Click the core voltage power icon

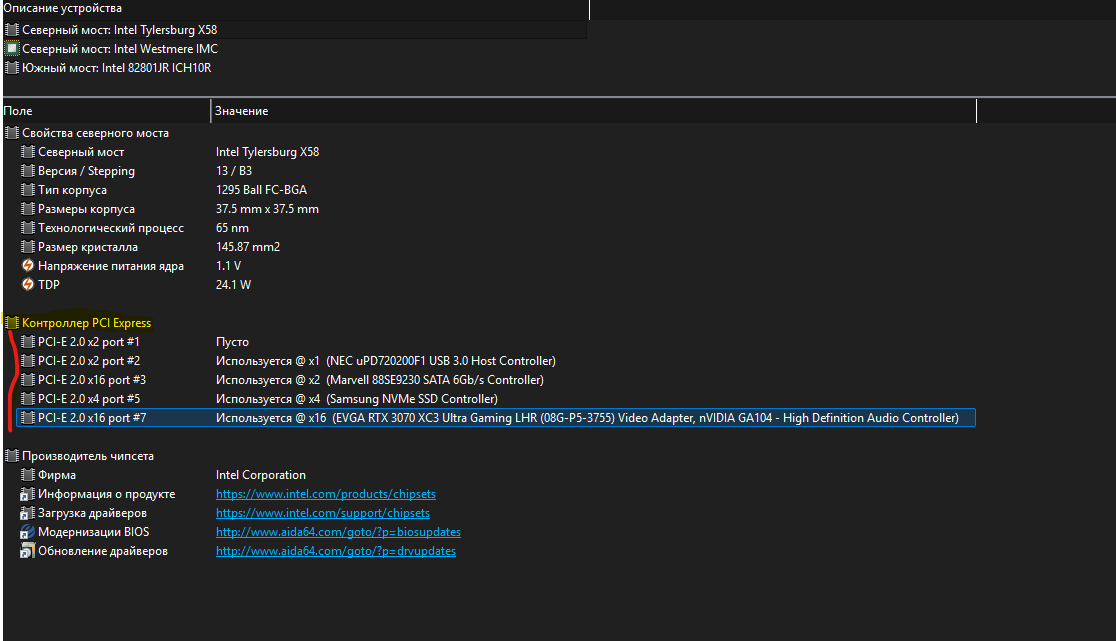point(28,266)
